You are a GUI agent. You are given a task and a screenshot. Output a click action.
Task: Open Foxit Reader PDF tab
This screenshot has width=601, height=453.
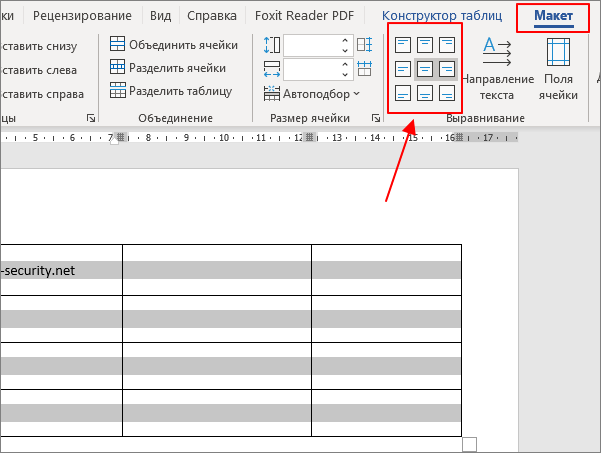304,16
